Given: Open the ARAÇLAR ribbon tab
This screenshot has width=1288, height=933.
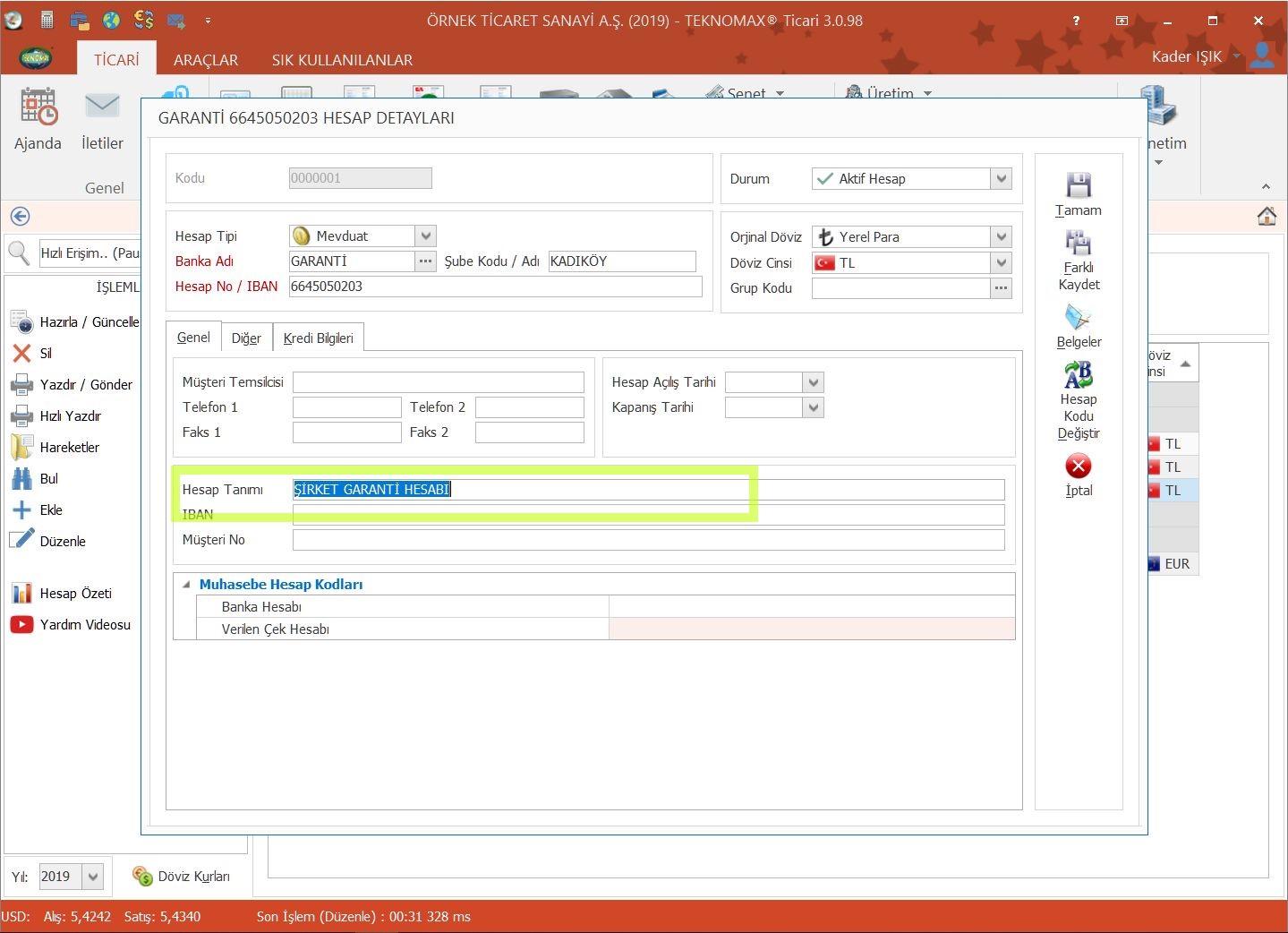Looking at the screenshot, I should click(206, 60).
